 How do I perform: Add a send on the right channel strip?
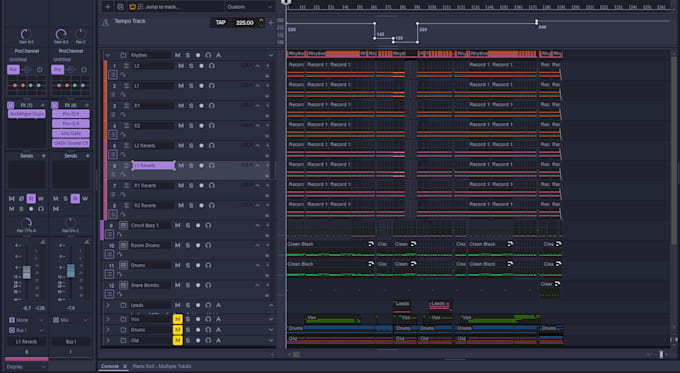click(88, 156)
